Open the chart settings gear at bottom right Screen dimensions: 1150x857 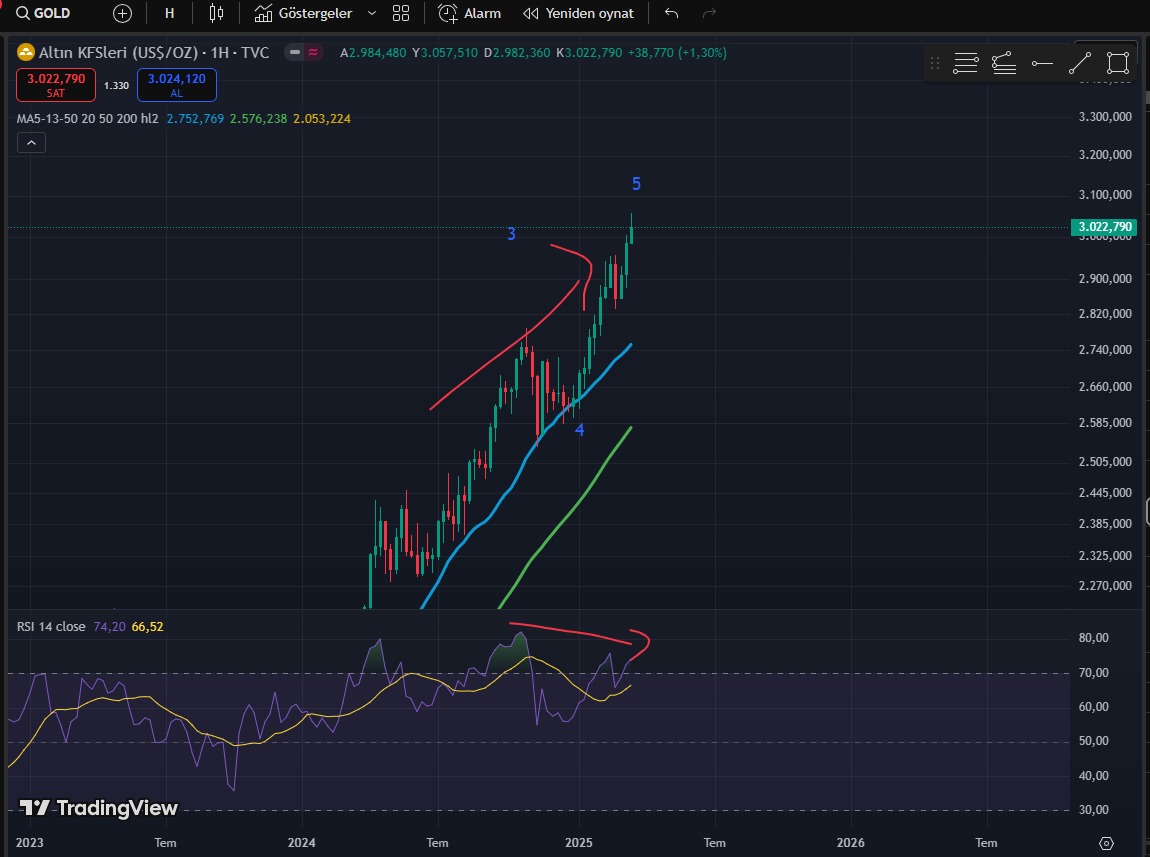tap(1106, 843)
